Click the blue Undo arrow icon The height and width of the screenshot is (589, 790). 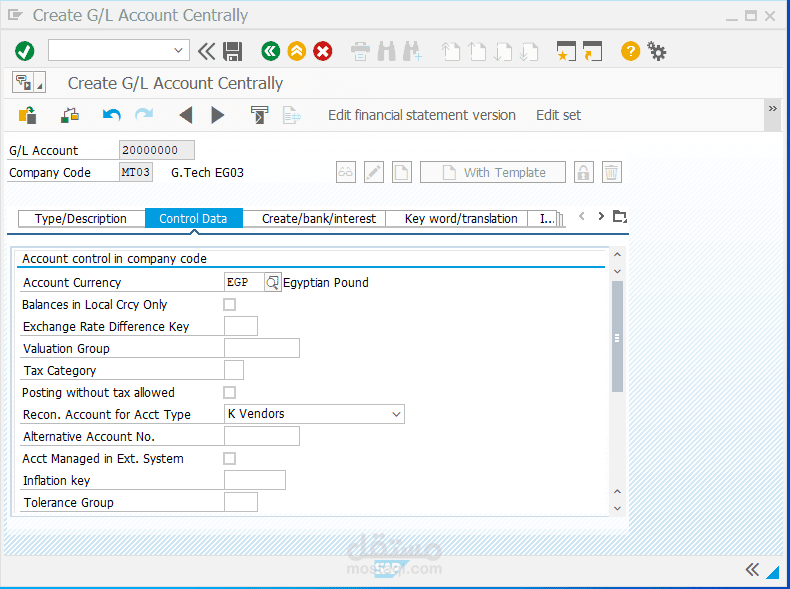(111, 115)
